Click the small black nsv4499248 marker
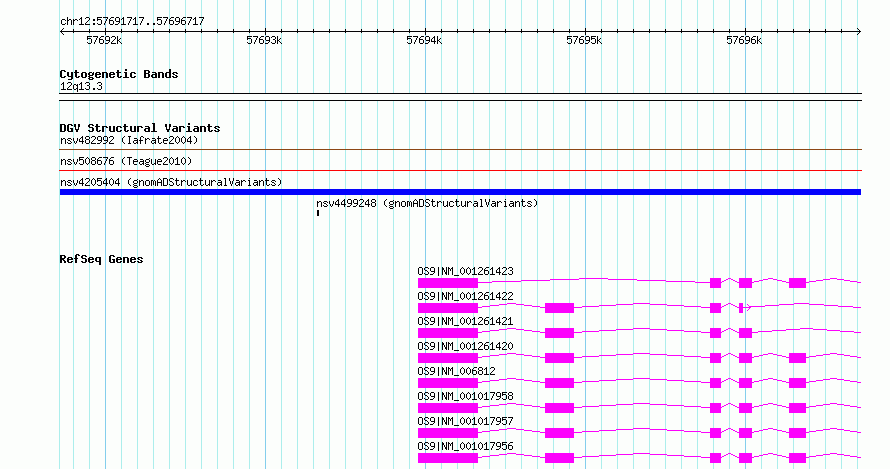 pyautogui.click(x=318, y=213)
